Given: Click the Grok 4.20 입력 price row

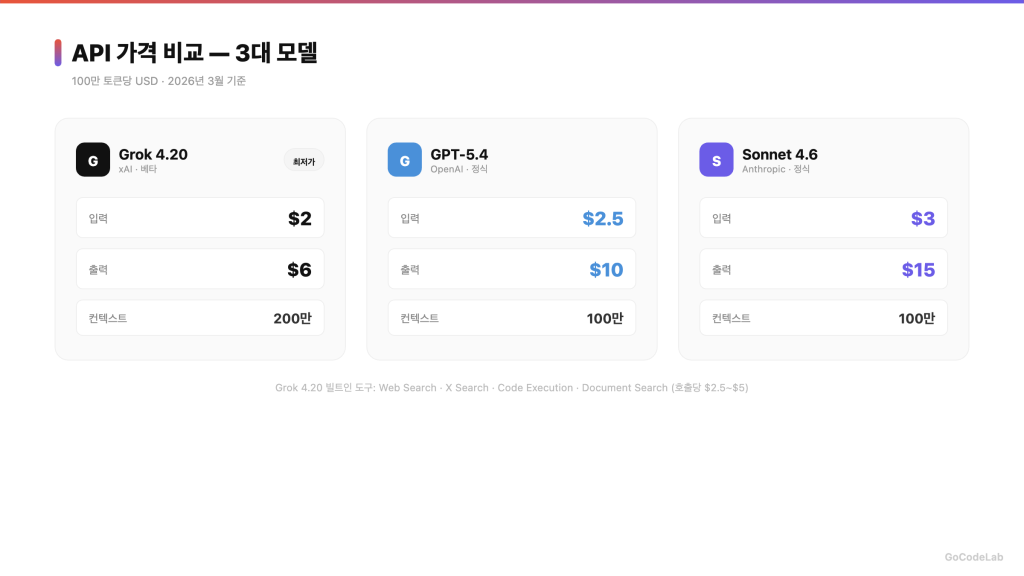Looking at the screenshot, I should [200, 218].
